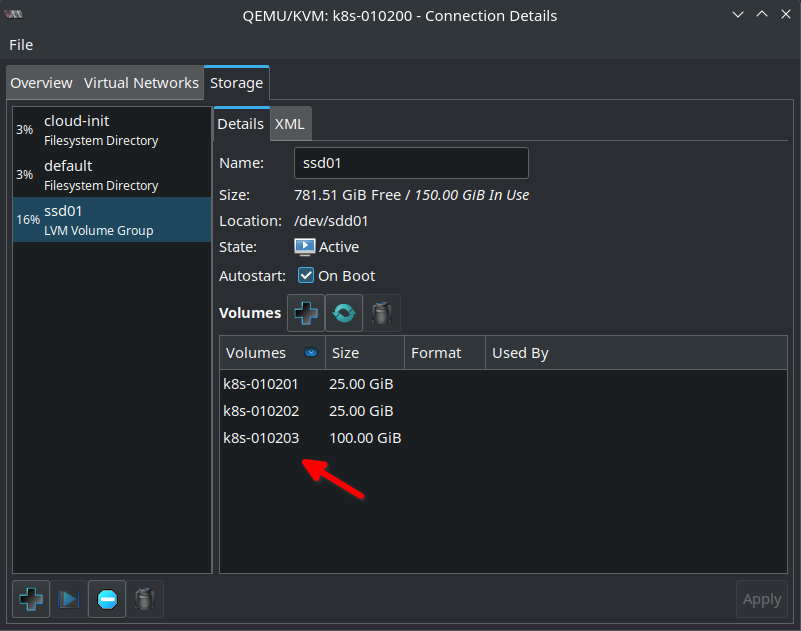Minimize the Connection Details window
801x631 pixels.
coord(738,14)
